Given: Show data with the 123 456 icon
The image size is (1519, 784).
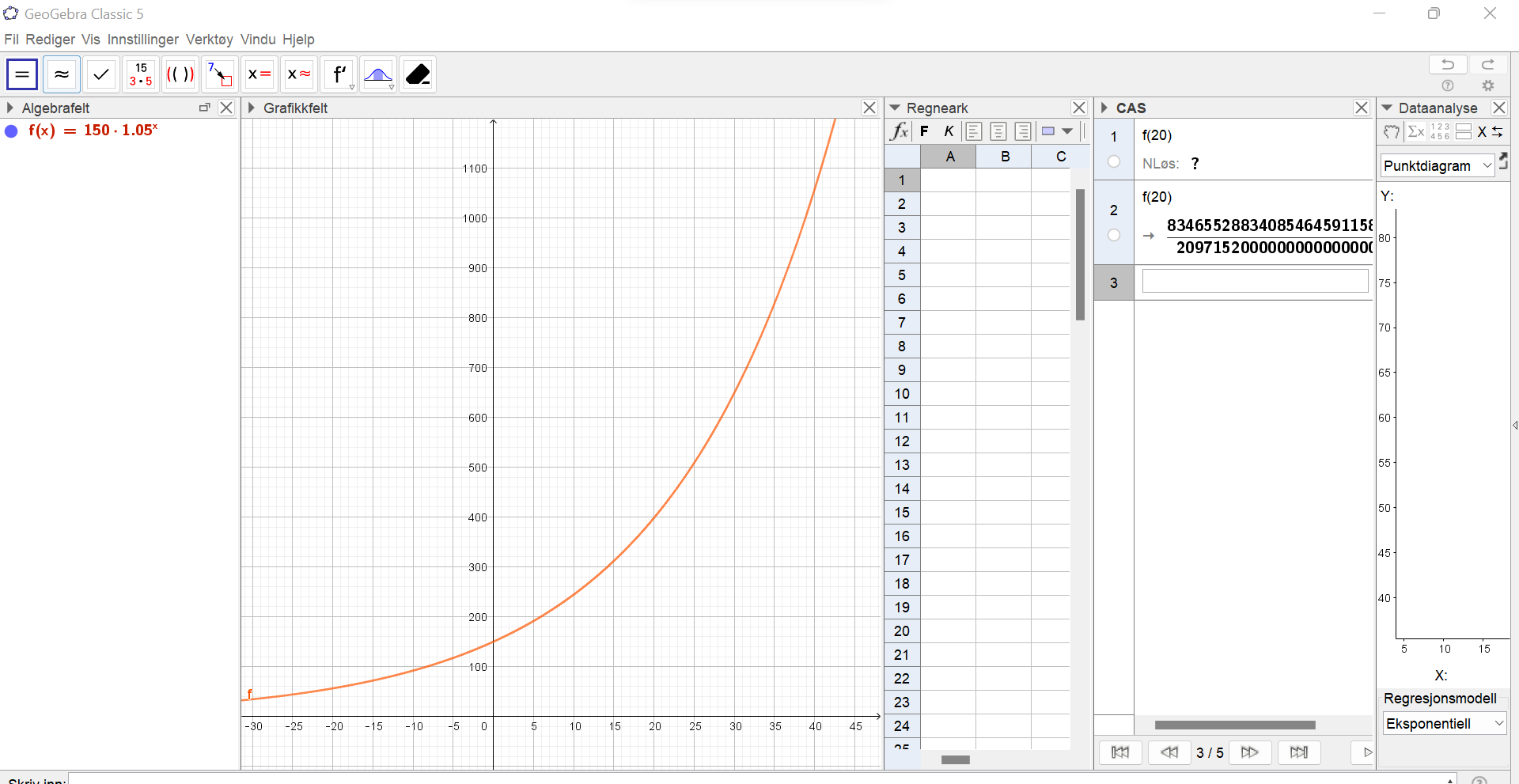Looking at the screenshot, I should coord(1440,132).
